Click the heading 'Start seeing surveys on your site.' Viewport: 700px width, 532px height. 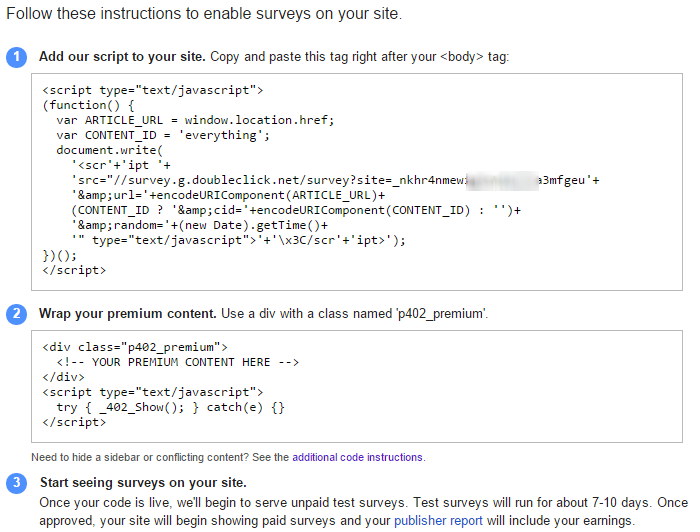click(143, 482)
